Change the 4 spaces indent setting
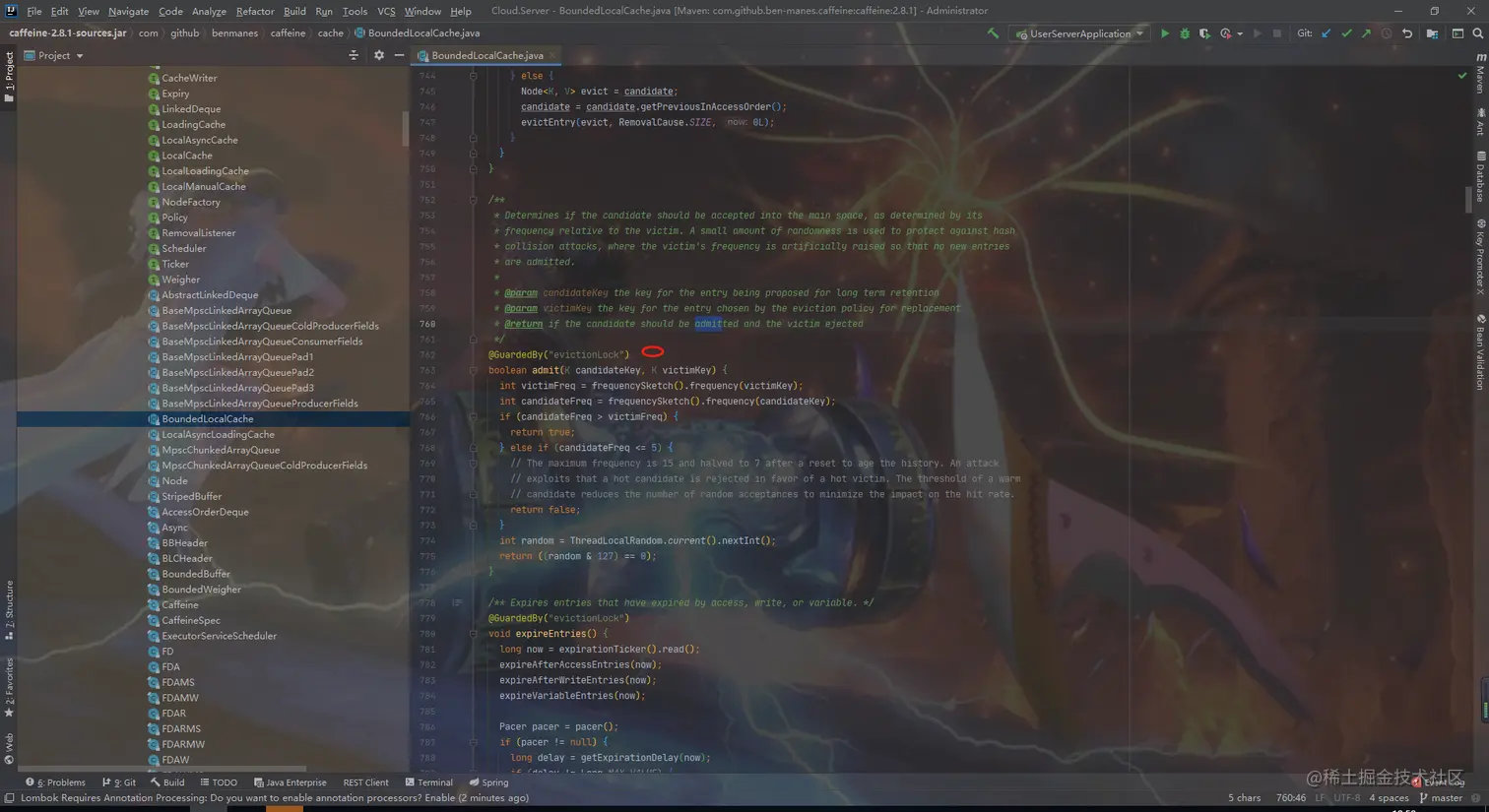Screen dimensions: 1489x812 pyautogui.click(x=1389, y=798)
